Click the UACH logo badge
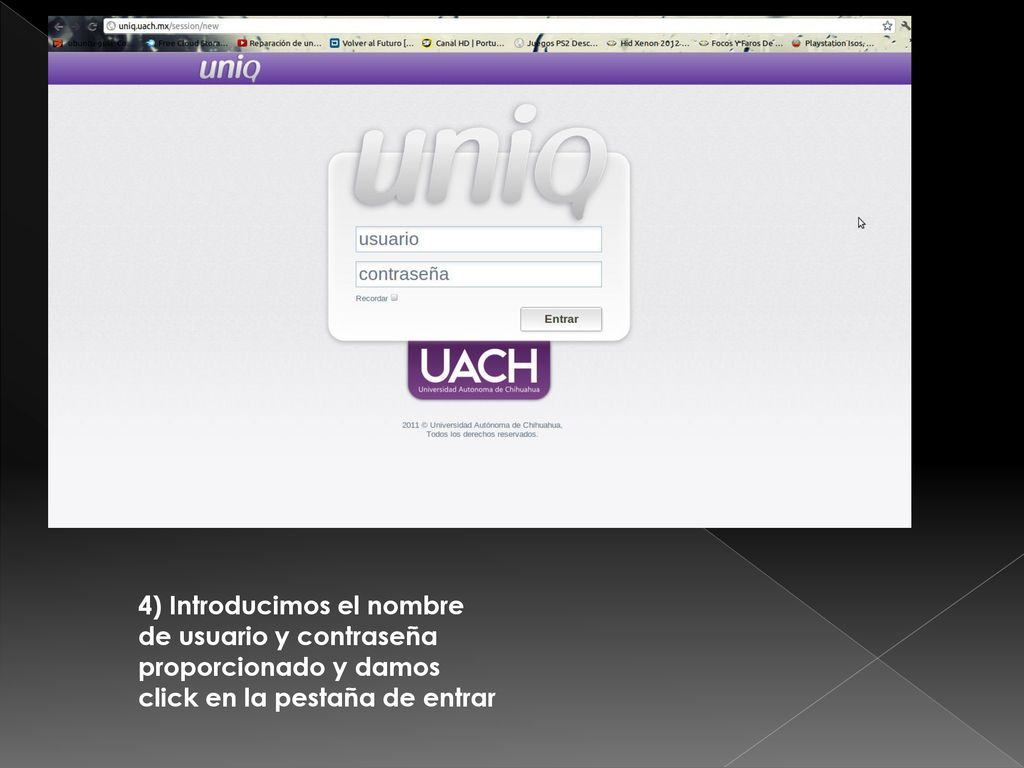The image size is (1024, 768). tap(479, 370)
